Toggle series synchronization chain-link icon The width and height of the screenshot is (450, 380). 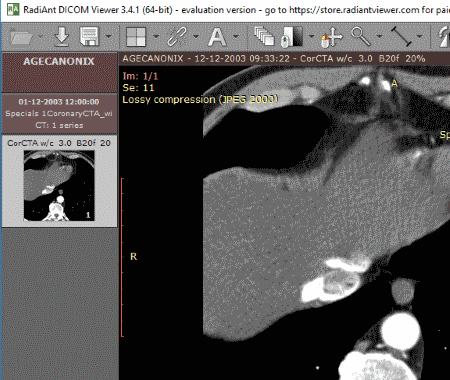point(177,37)
